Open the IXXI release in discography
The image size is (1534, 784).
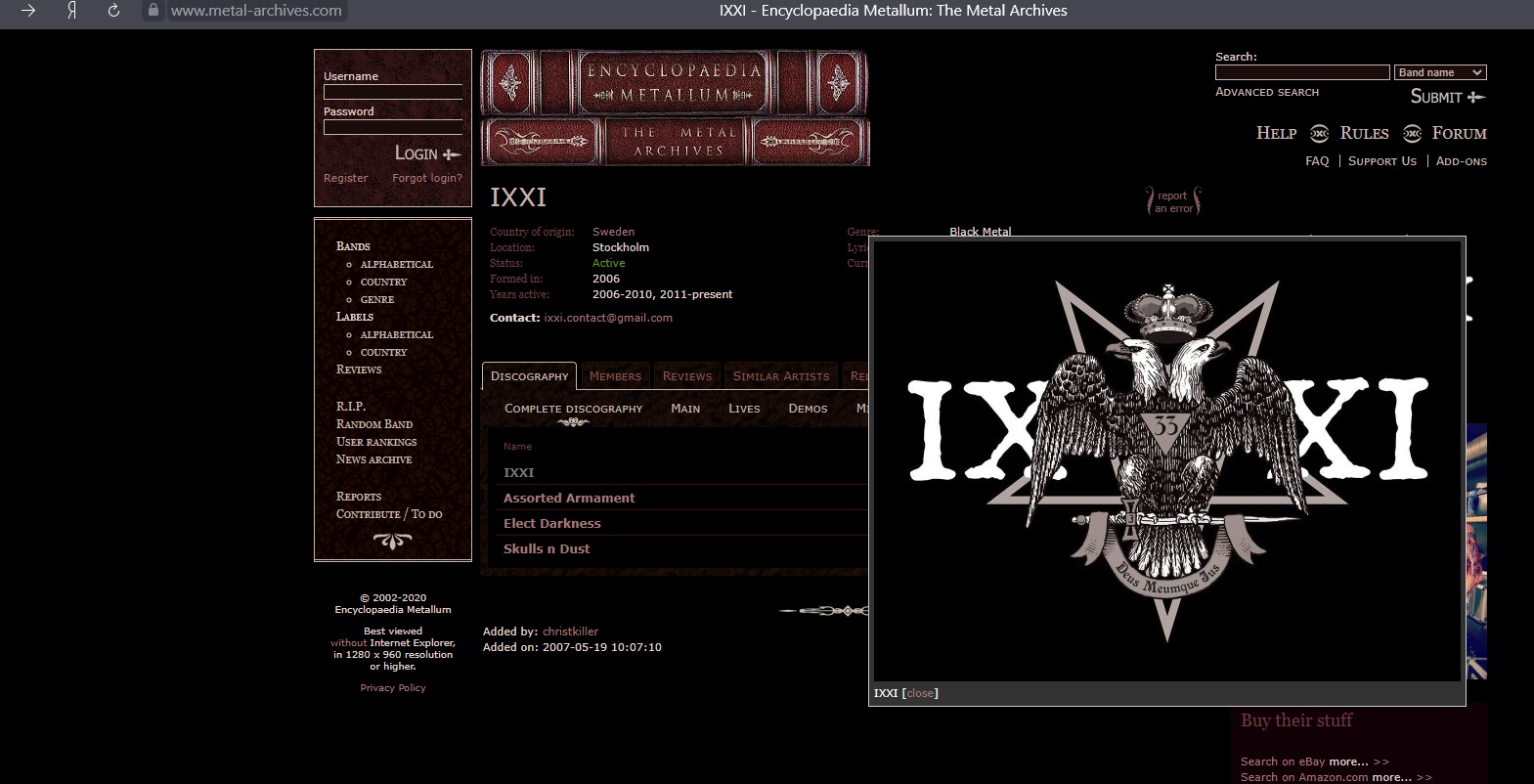click(x=518, y=472)
